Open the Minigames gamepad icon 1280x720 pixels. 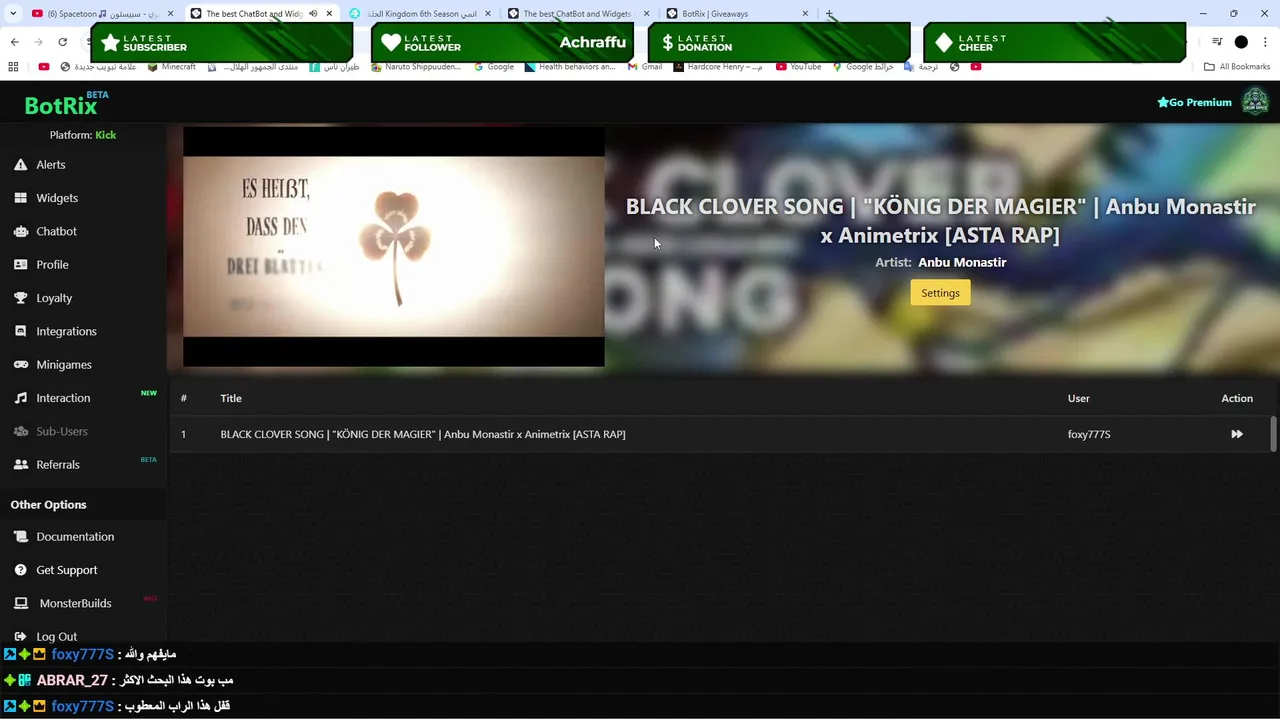coord(20,365)
